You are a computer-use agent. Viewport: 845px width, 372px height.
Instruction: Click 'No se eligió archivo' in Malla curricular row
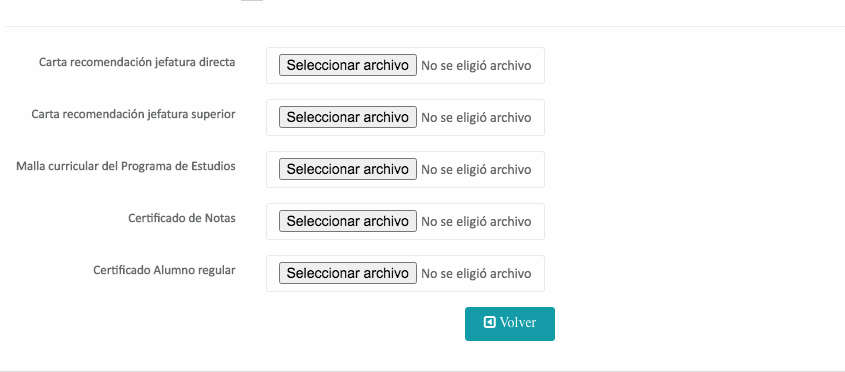click(x=476, y=170)
